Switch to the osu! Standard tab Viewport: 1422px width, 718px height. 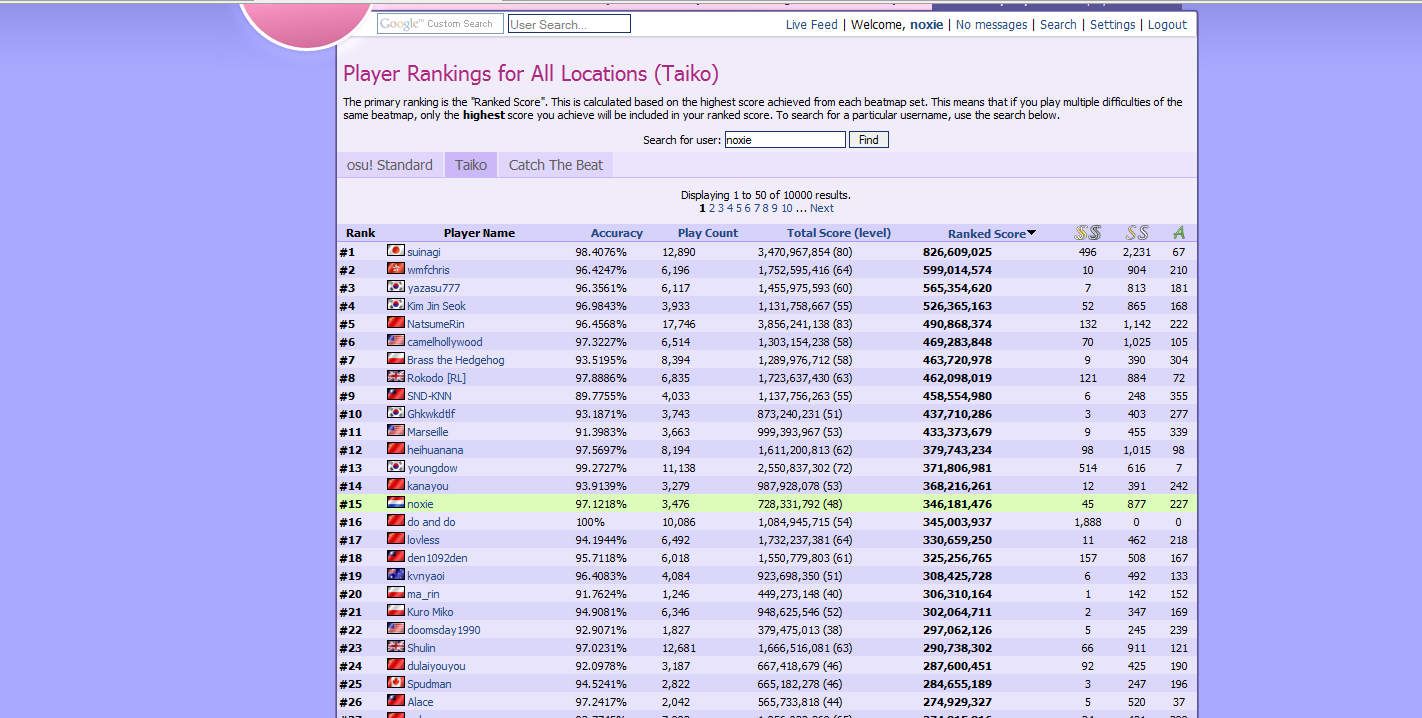click(x=390, y=165)
